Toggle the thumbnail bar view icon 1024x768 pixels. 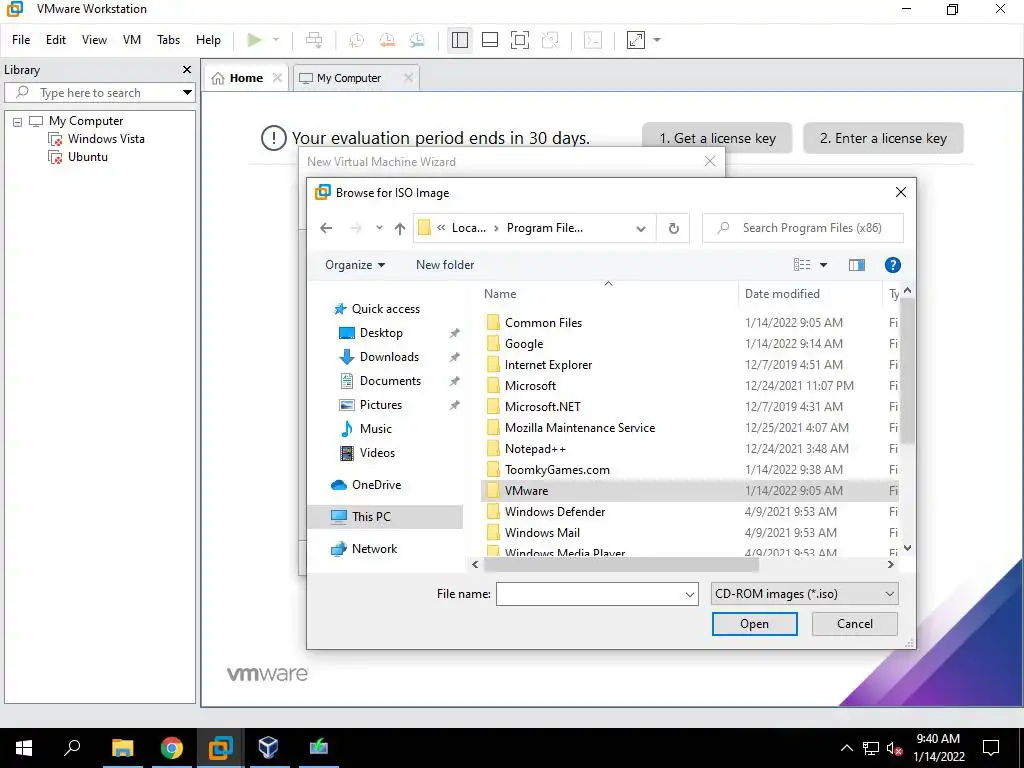pos(490,40)
